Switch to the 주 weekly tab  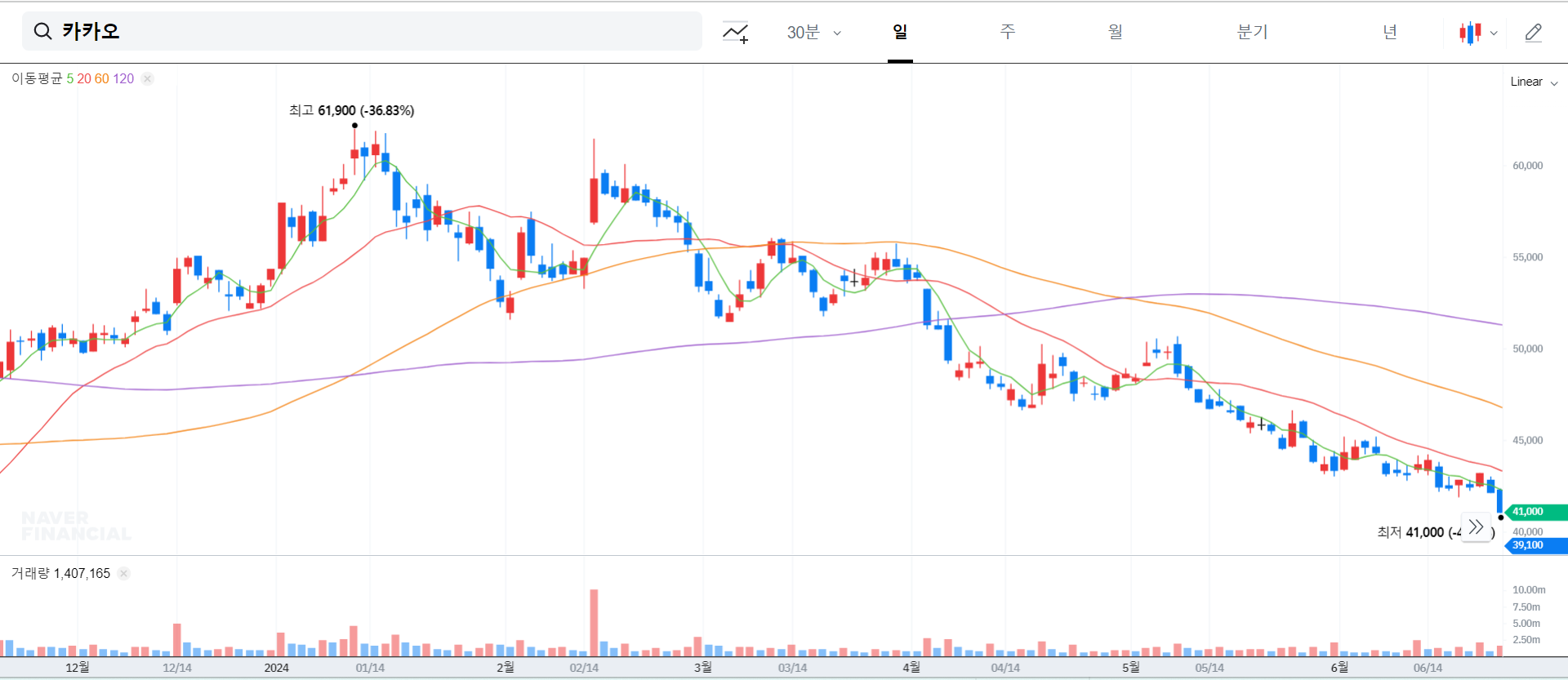(1008, 32)
